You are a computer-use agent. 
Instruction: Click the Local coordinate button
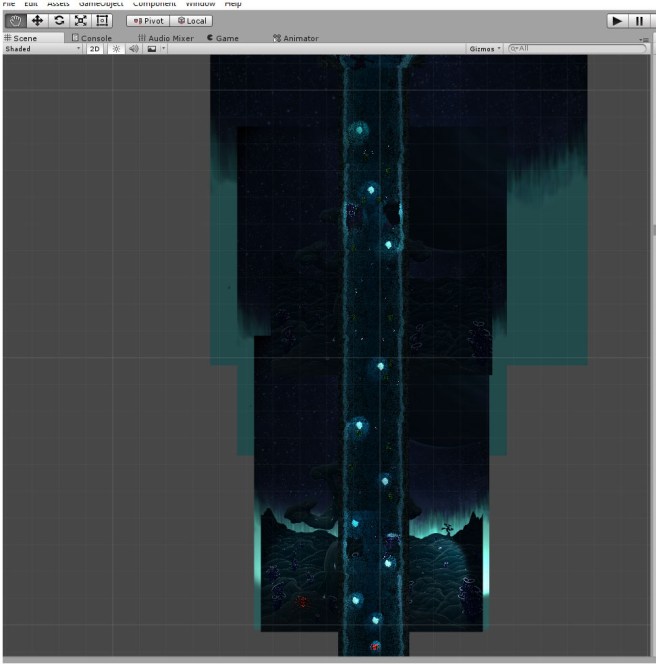(x=191, y=21)
